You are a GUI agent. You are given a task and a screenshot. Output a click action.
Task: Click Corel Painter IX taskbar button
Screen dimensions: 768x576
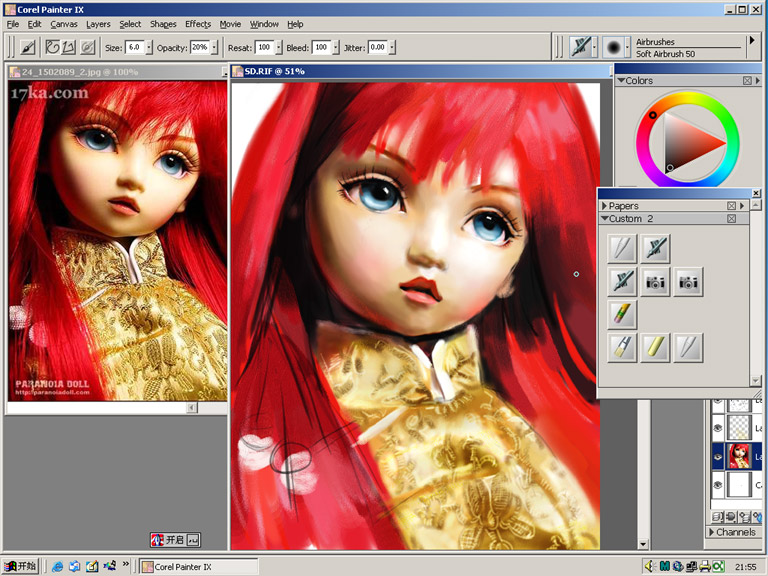click(198, 567)
